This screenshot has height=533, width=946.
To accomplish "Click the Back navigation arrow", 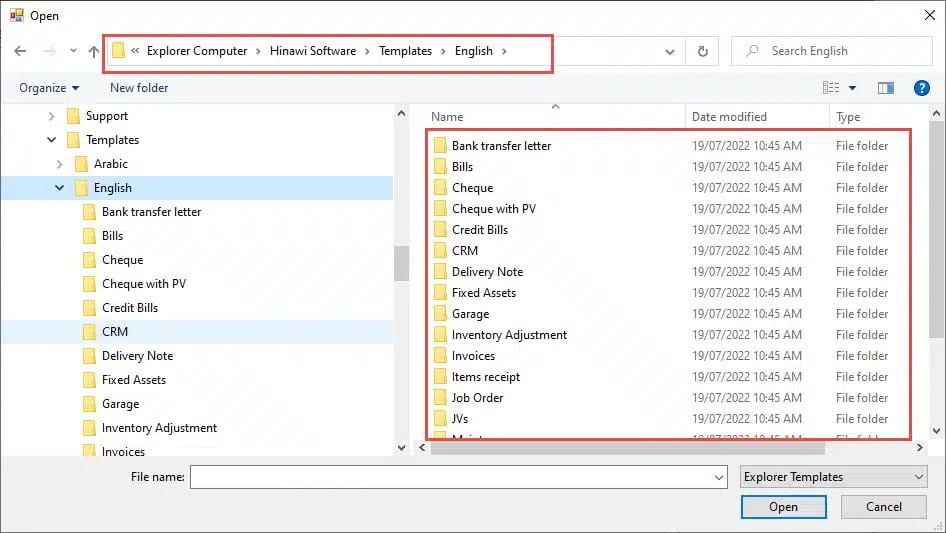I will tap(21, 51).
